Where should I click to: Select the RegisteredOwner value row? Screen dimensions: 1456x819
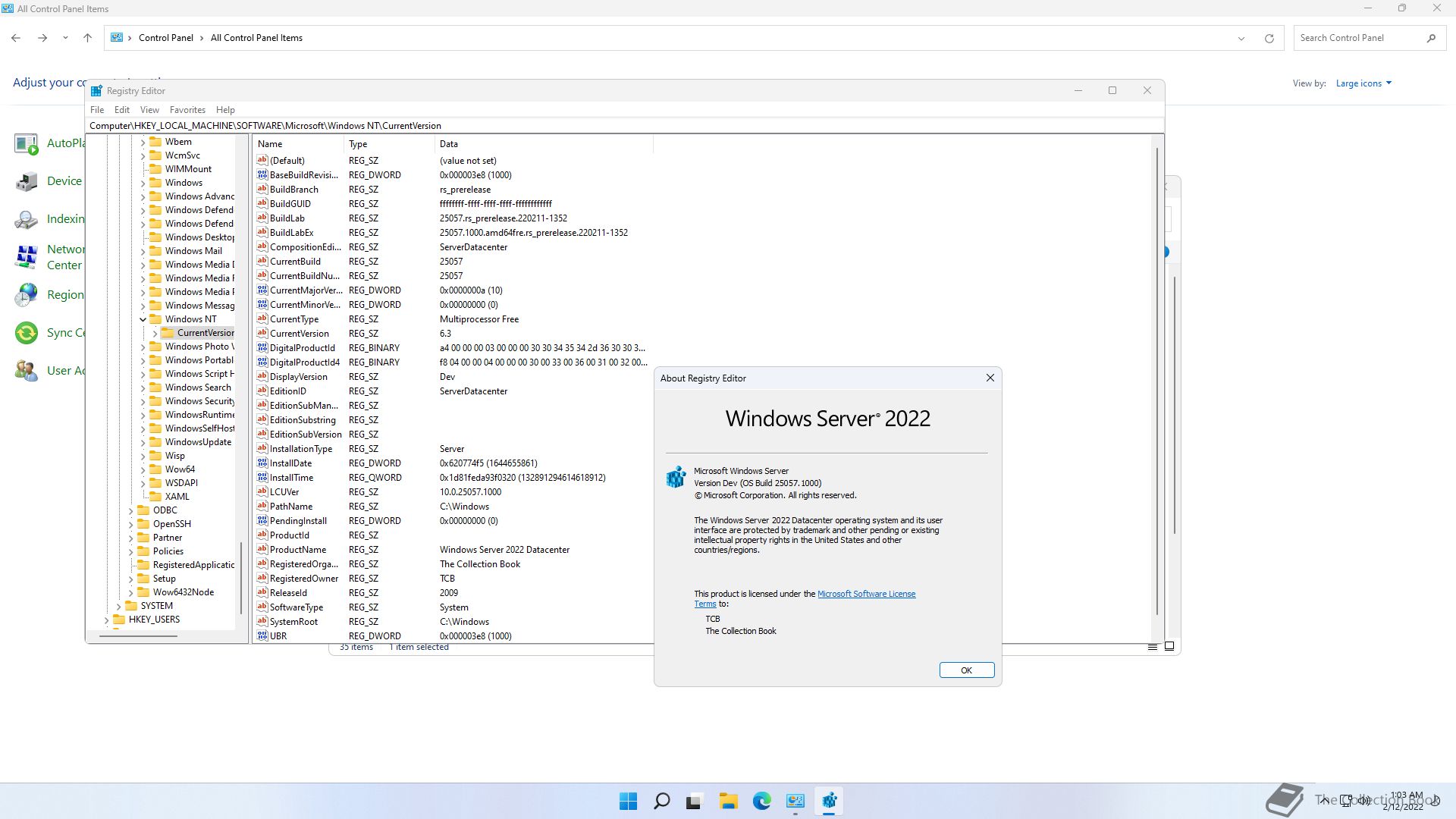(453, 579)
